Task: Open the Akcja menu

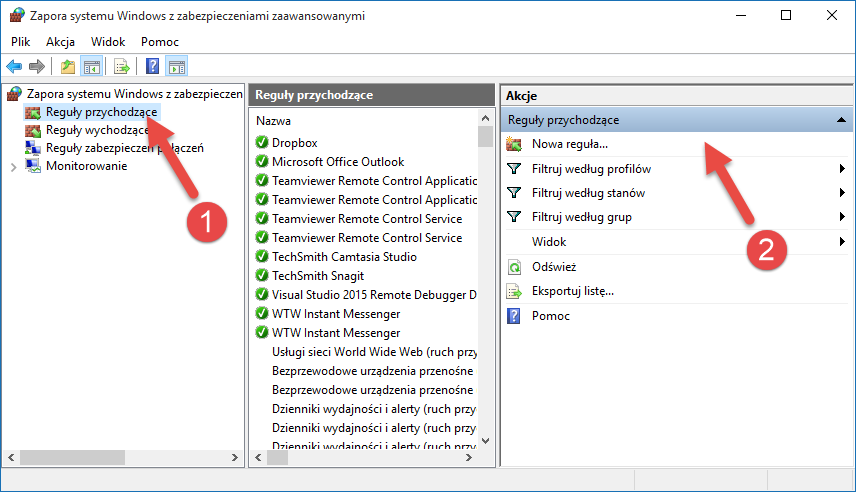Action: 60,42
